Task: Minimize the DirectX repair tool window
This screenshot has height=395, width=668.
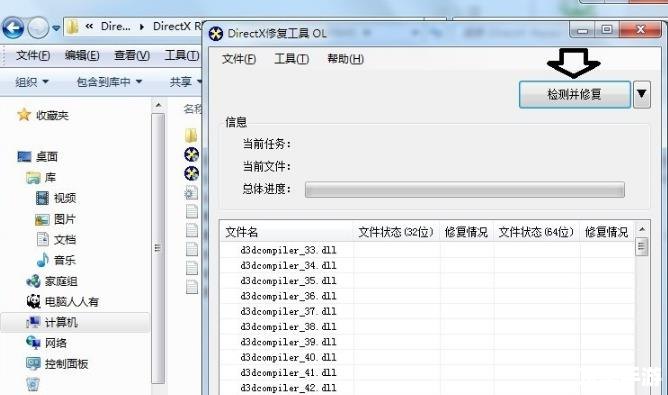Action: pyautogui.click(x=583, y=30)
